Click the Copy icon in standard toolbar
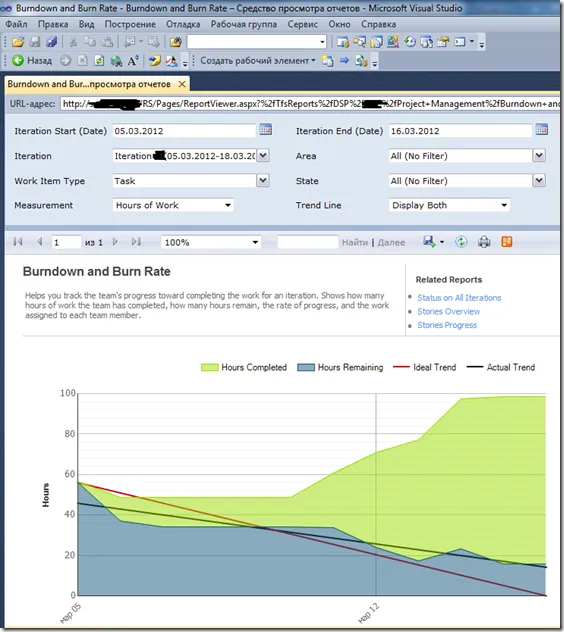 (90, 42)
